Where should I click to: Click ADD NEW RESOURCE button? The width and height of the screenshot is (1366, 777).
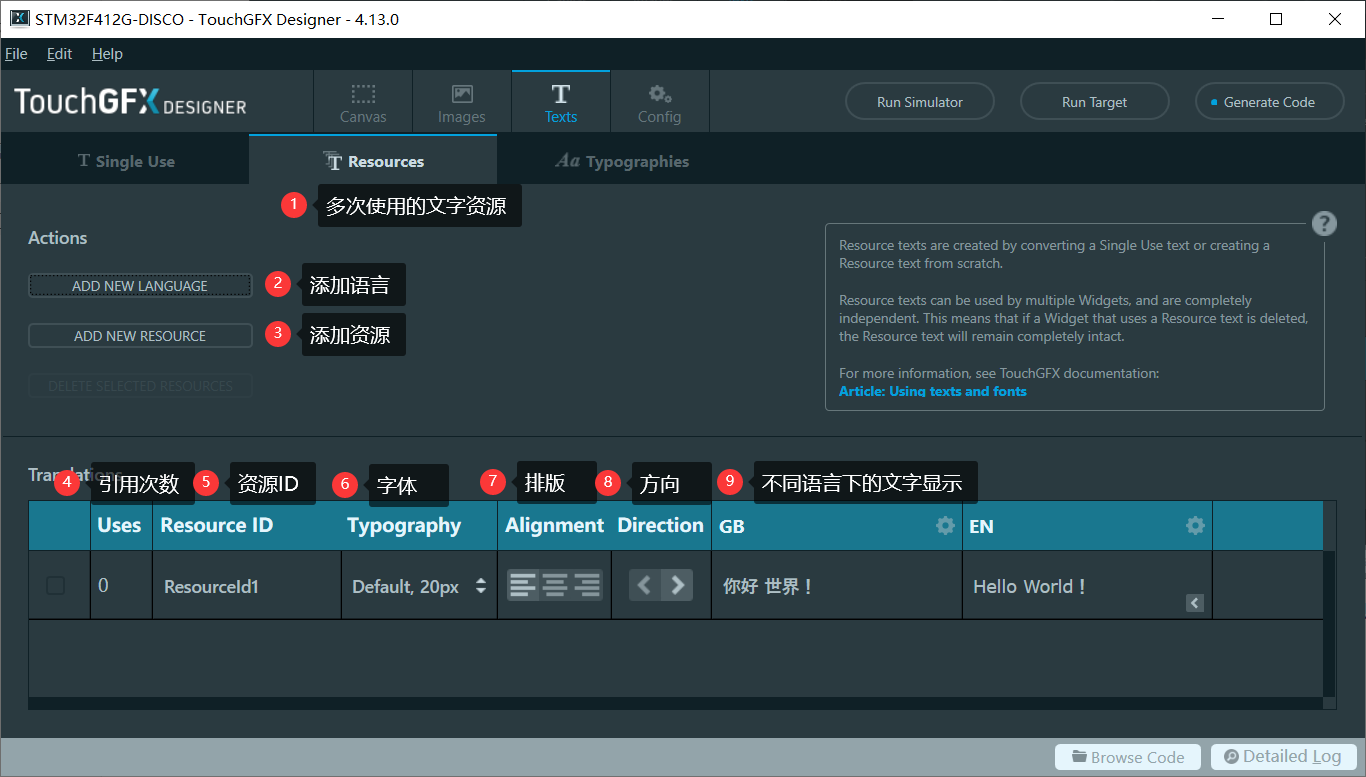140,336
